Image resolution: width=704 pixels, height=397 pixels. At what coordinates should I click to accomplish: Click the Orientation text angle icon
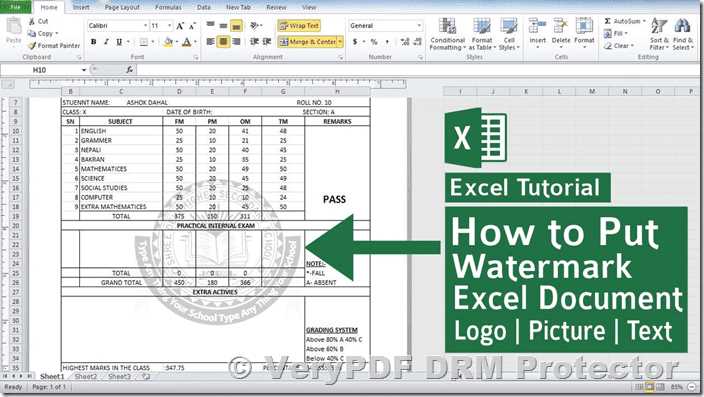click(x=255, y=26)
